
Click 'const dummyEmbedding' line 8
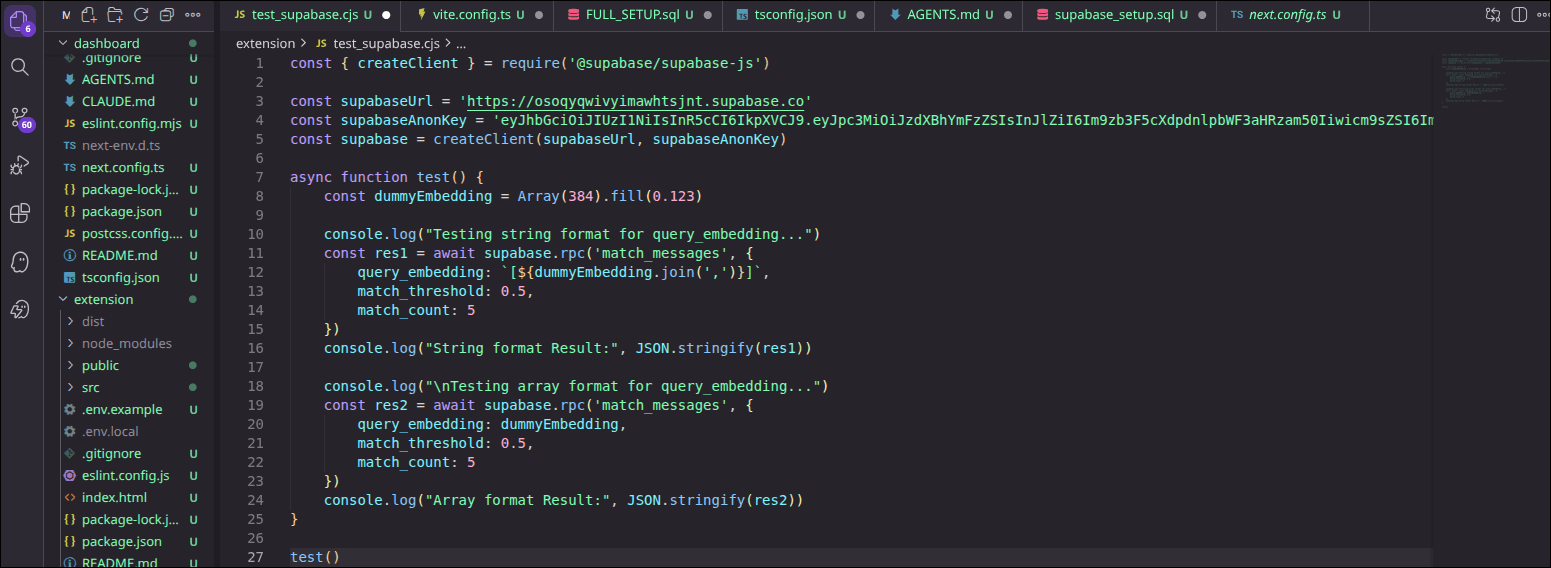513,196
